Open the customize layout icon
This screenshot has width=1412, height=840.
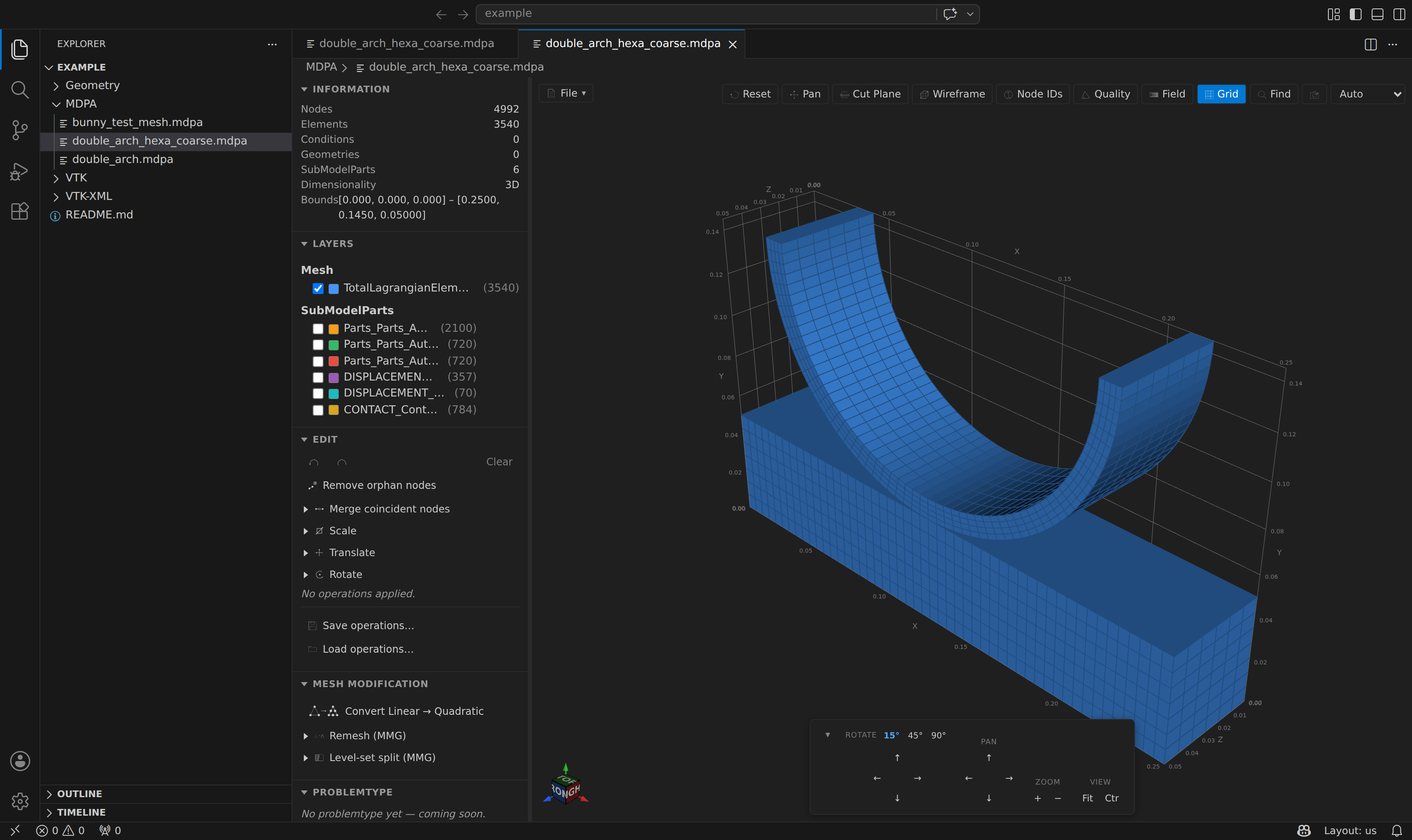[x=1333, y=14]
